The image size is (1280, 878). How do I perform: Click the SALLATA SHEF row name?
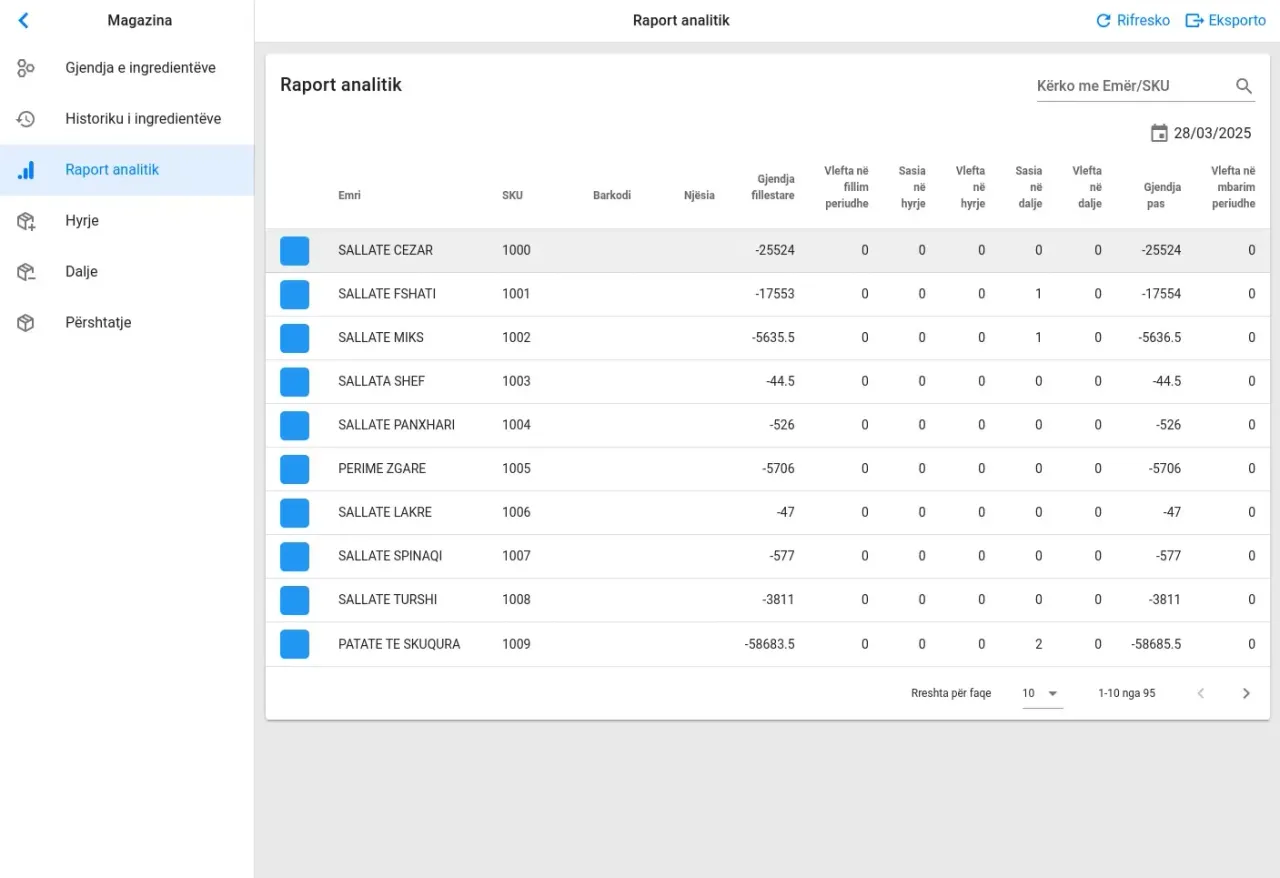382,381
